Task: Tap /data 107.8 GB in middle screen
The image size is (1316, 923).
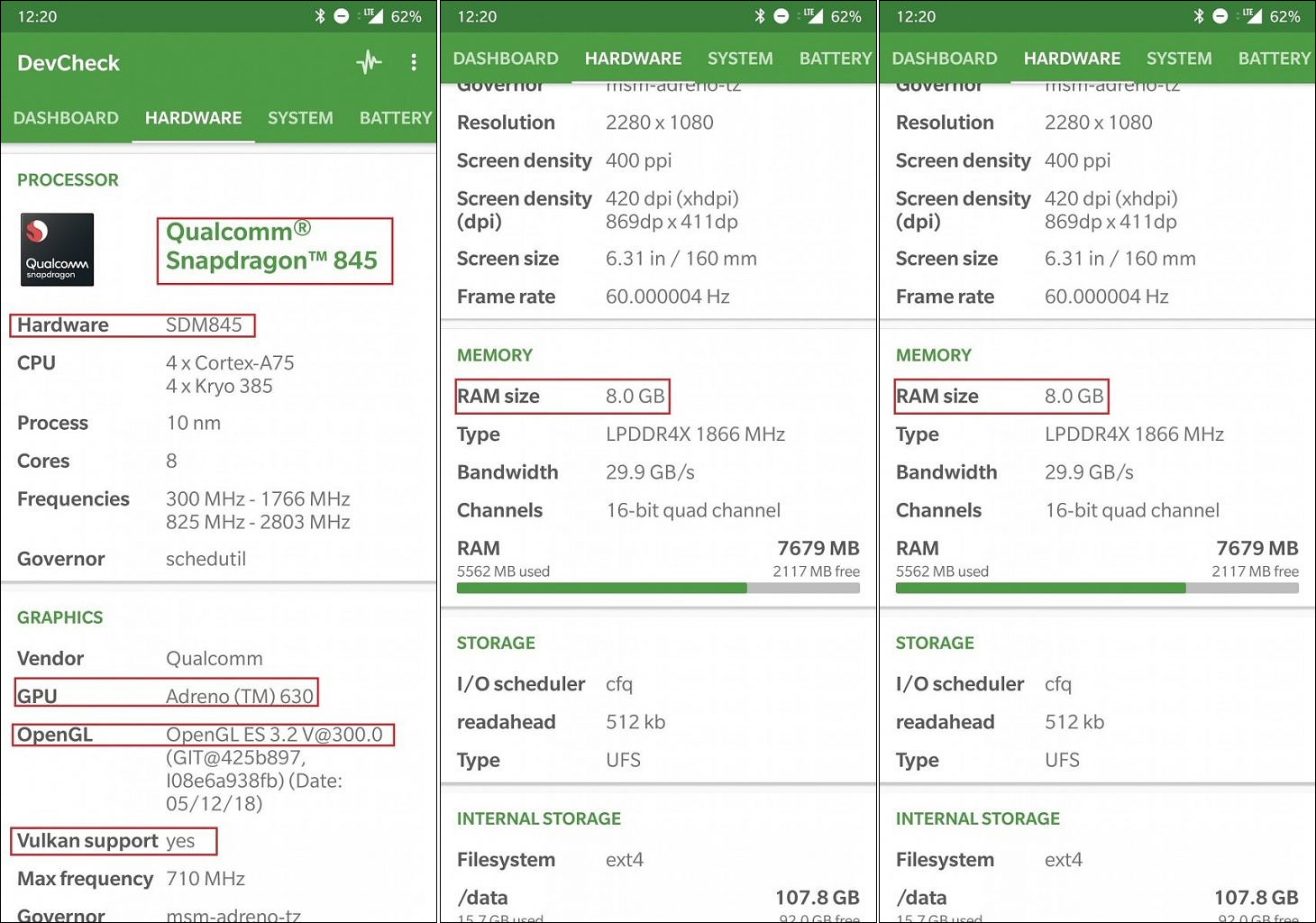Action: pyautogui.click(x=658, y=898)
